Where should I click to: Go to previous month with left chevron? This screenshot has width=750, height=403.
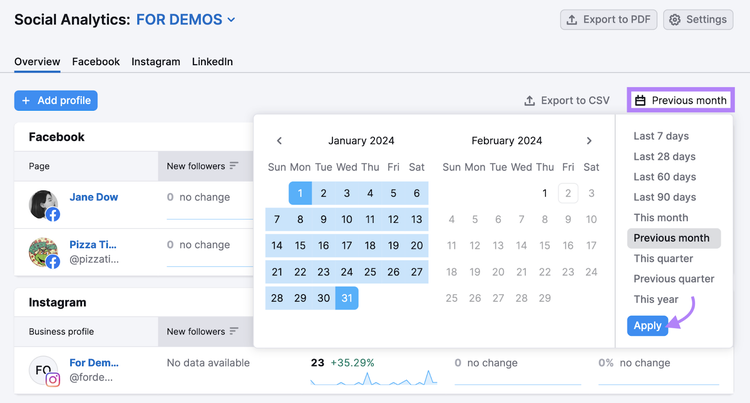(x=279, y=141)
